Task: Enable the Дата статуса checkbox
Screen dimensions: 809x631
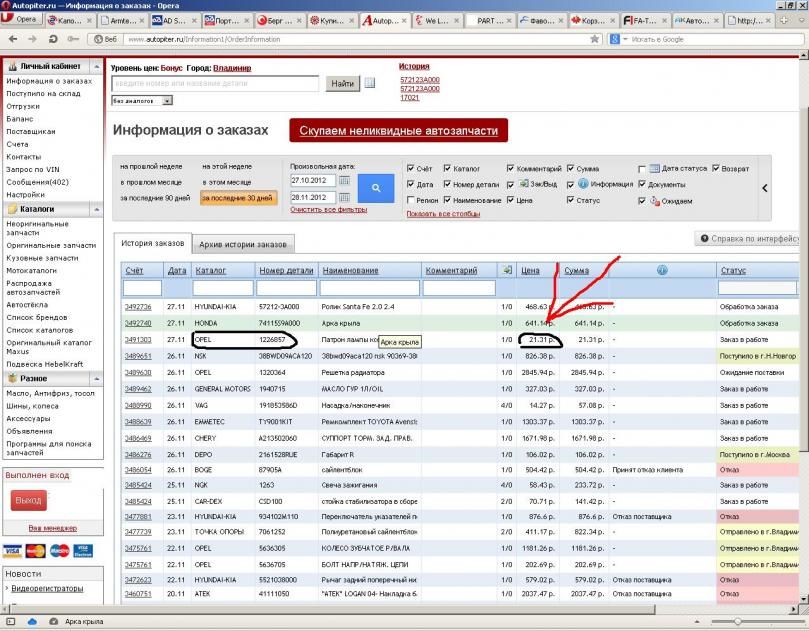Action: coord(642,169)
